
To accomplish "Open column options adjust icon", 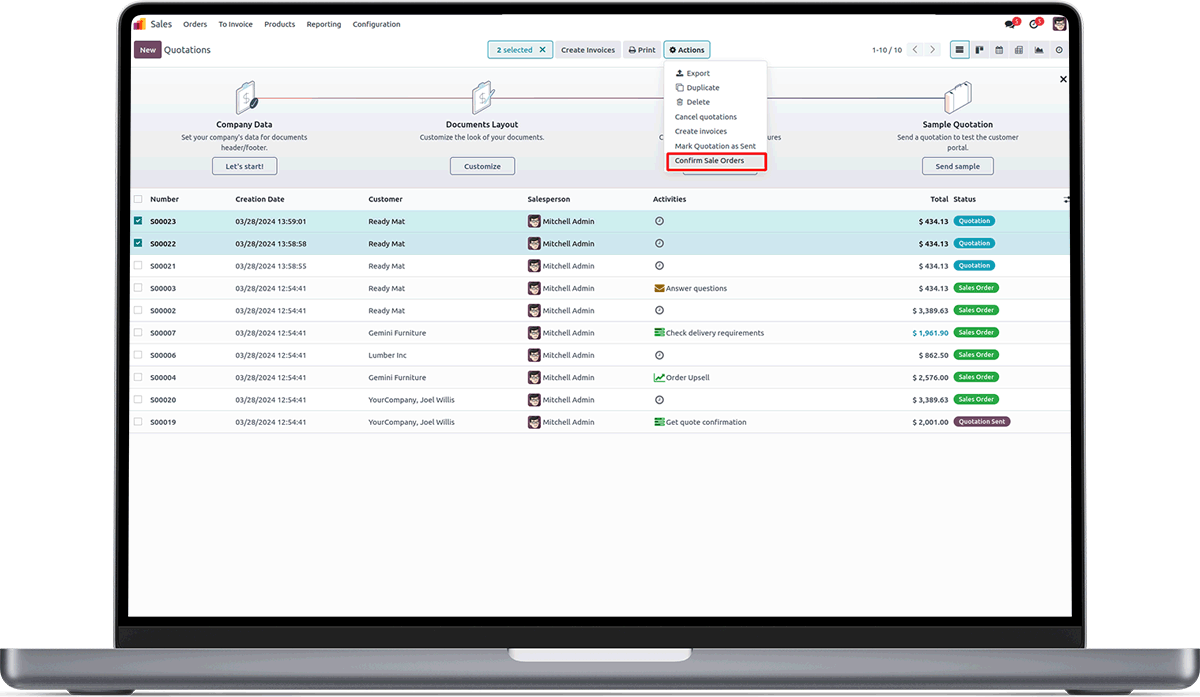I will (x=1067, y=200).
